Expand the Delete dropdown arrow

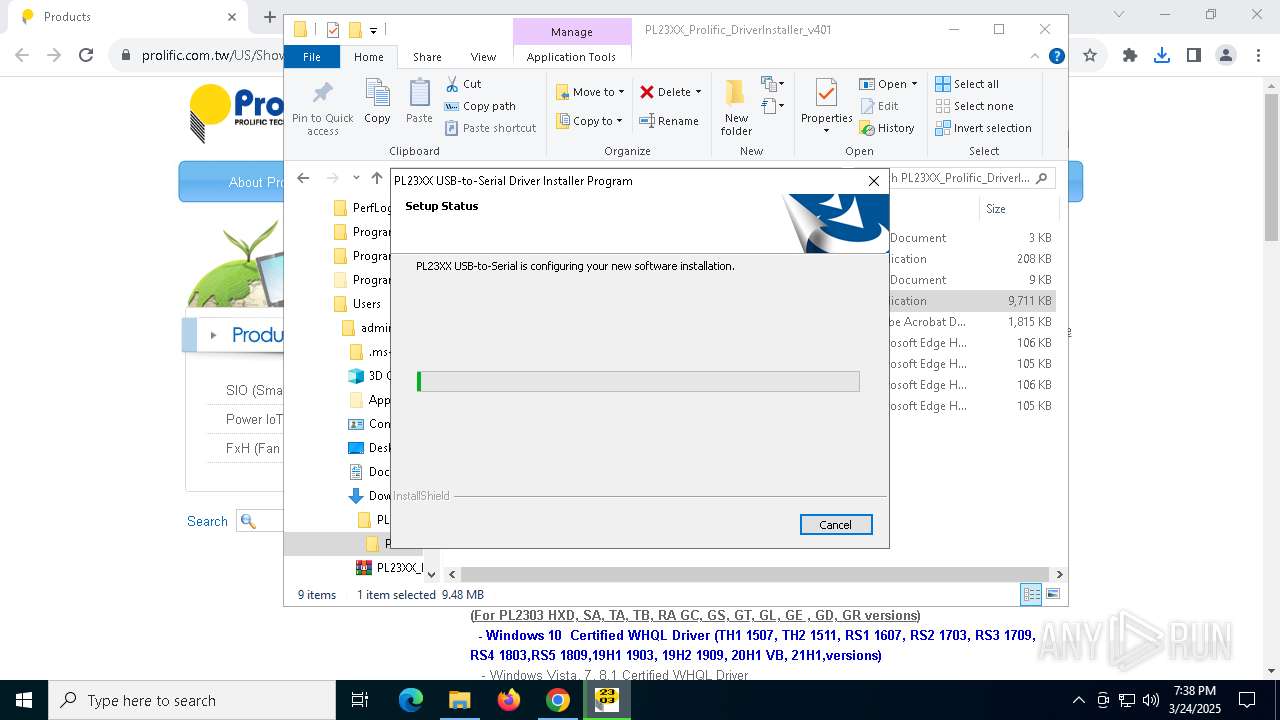click(x=698, y=92)
